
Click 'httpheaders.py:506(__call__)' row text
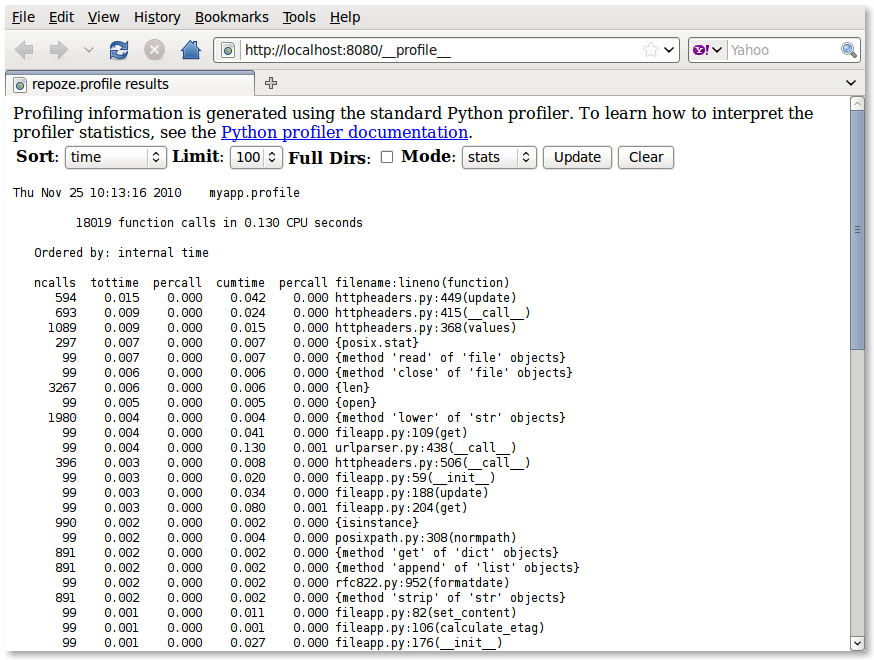(432, 463)
